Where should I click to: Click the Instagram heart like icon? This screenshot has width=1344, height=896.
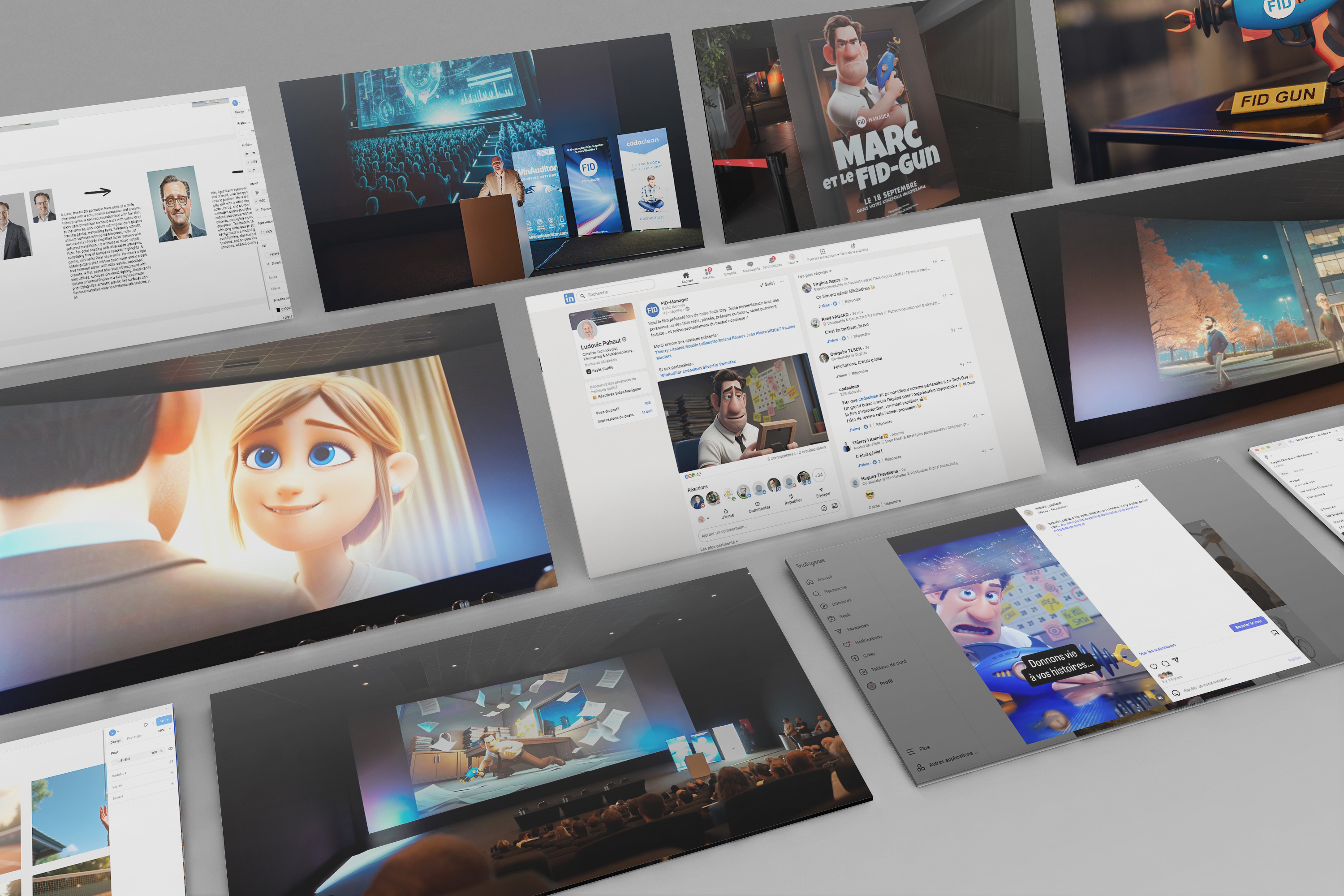point(1153,666)
